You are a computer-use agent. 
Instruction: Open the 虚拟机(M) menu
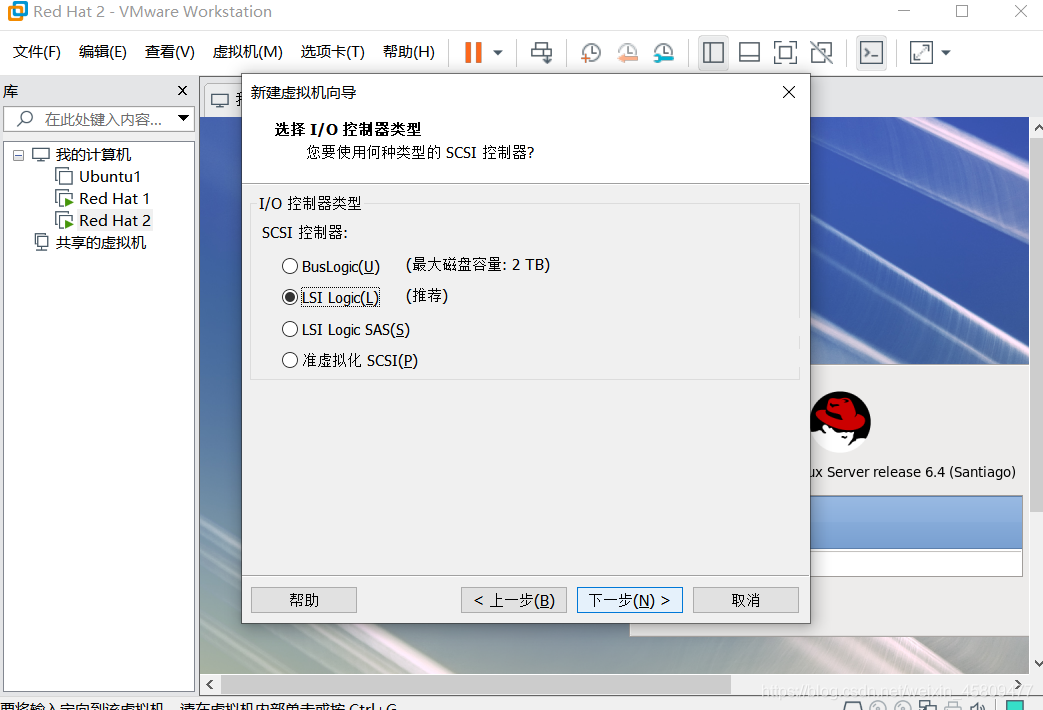(247, 52)
